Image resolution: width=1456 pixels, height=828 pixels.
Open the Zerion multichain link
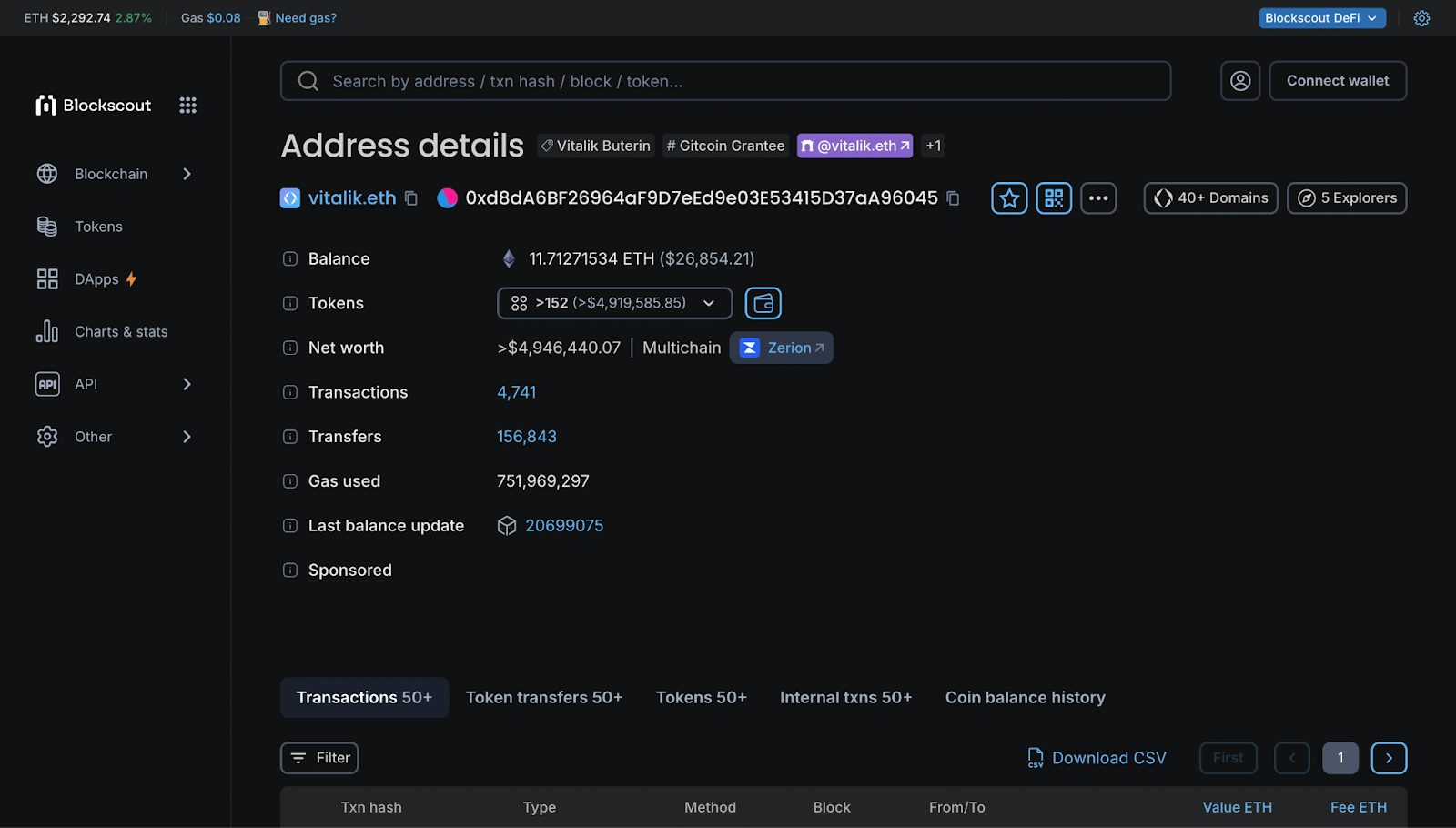[782, 348]
